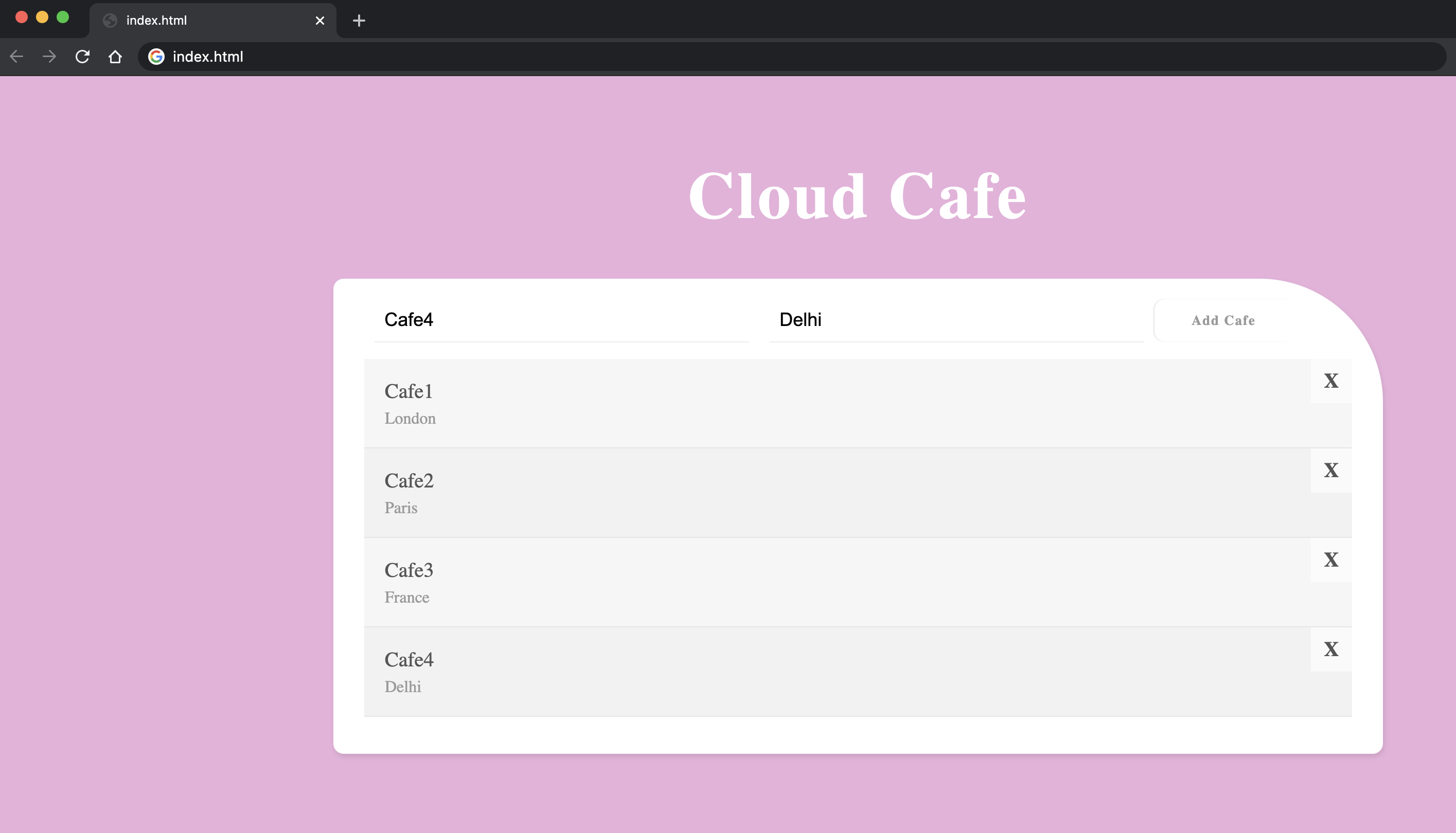The image size is (1456, 833).
Task: Click the X beside Cafe3
Action: tap(1330, 559)
